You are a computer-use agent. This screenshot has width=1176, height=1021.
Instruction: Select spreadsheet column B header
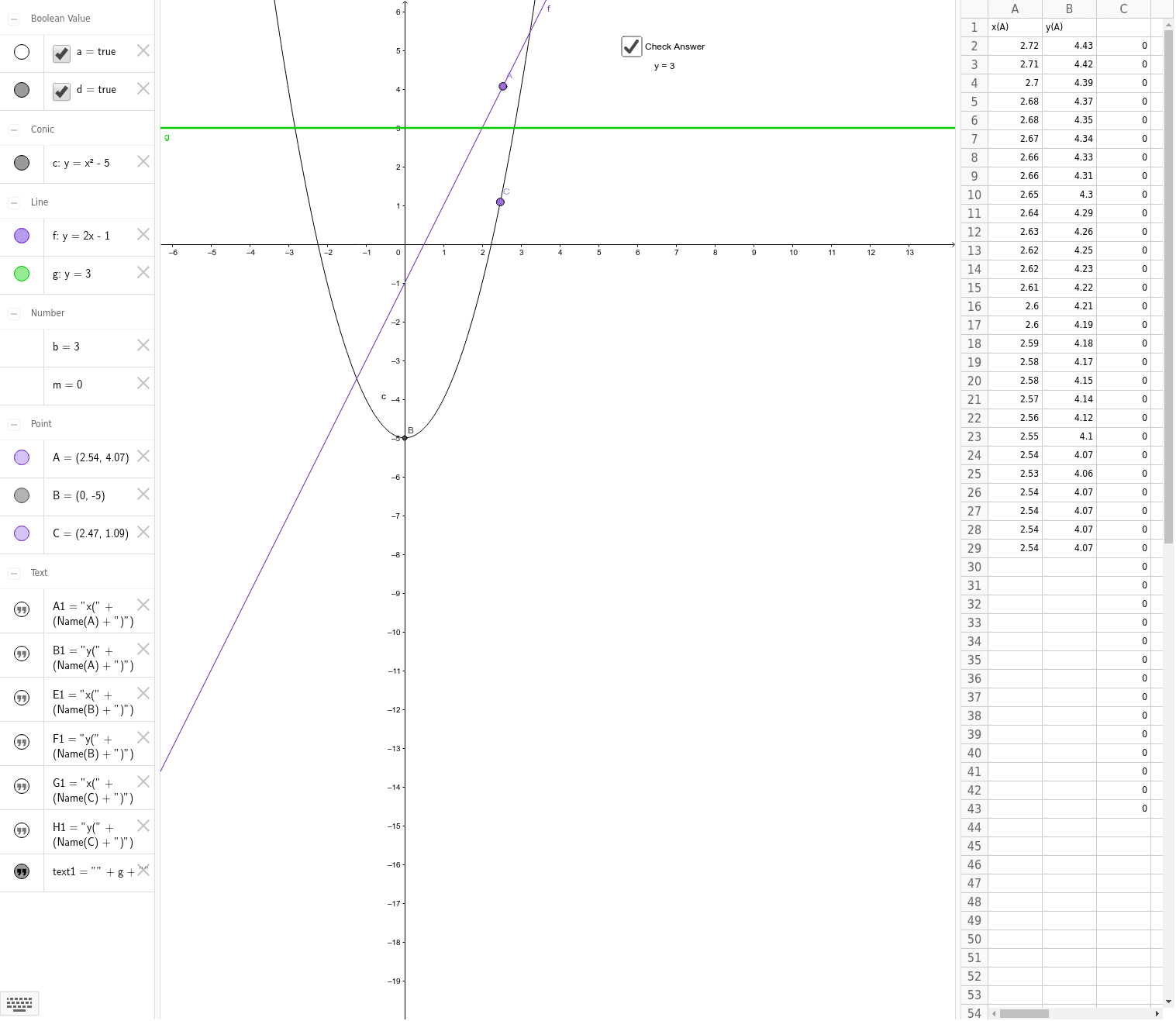(1069, 9)
